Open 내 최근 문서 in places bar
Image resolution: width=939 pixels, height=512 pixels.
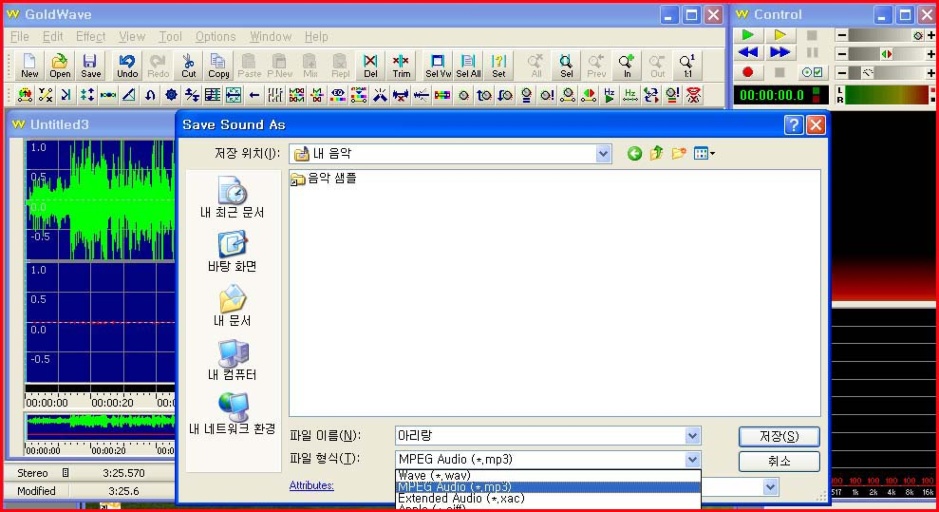232,197
